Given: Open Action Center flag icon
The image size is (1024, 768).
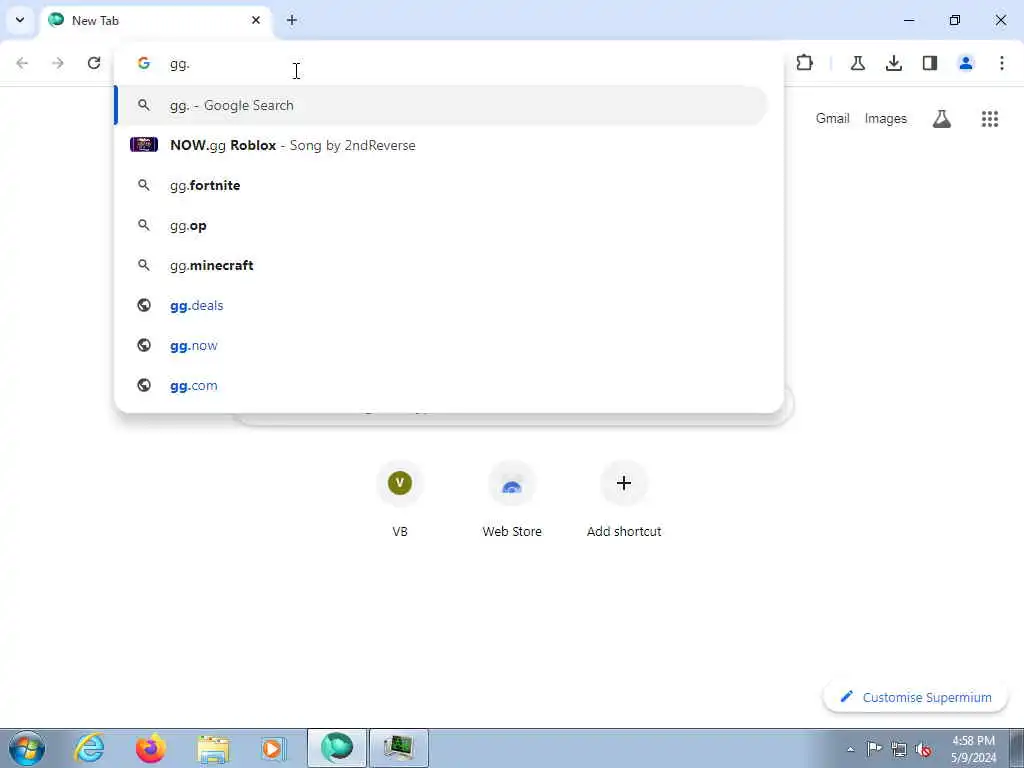Looking at the screenshot, I should pyautogui.click(x=874, y=749).
